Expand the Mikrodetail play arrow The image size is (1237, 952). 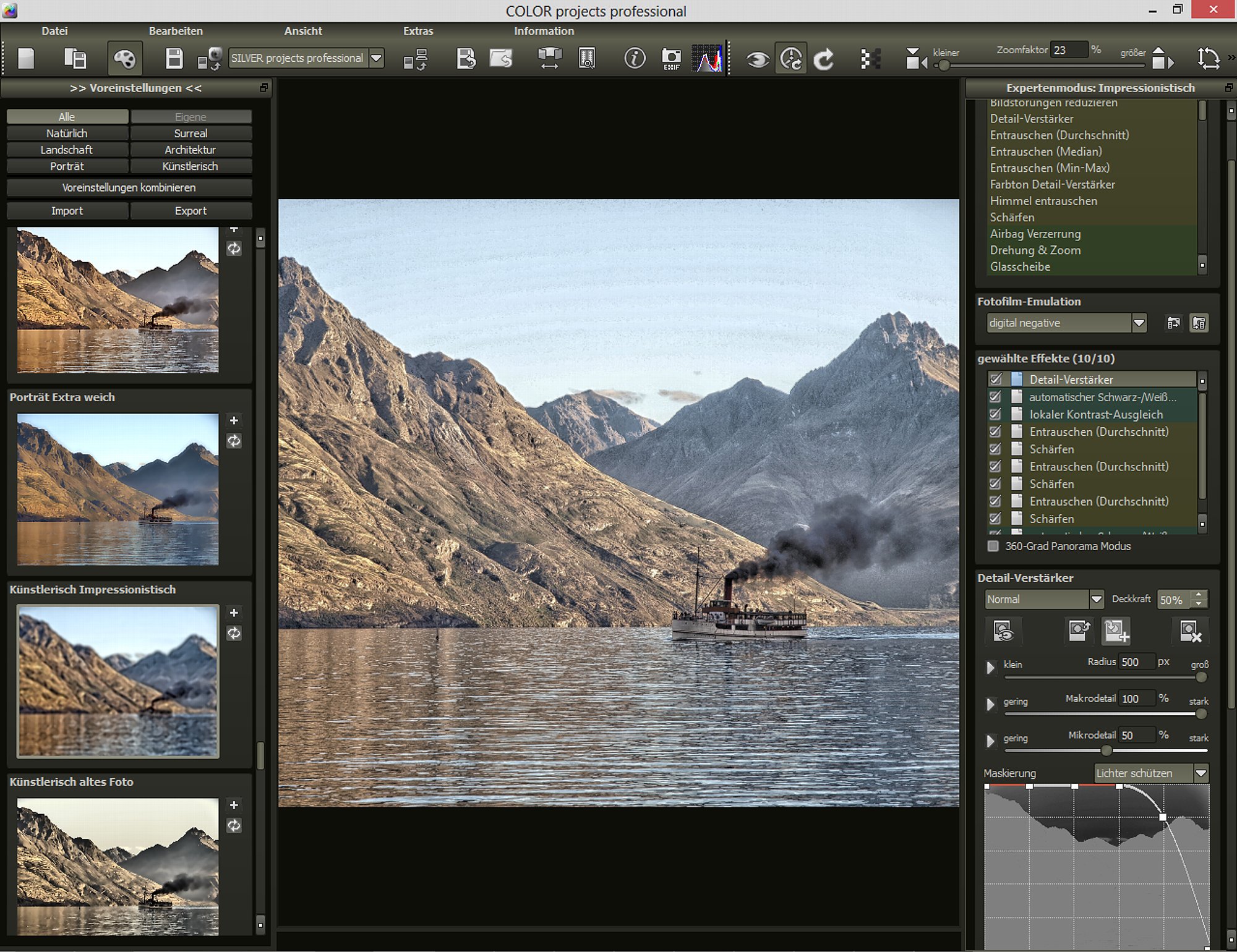pyautogui.click(x=990, y=741)
